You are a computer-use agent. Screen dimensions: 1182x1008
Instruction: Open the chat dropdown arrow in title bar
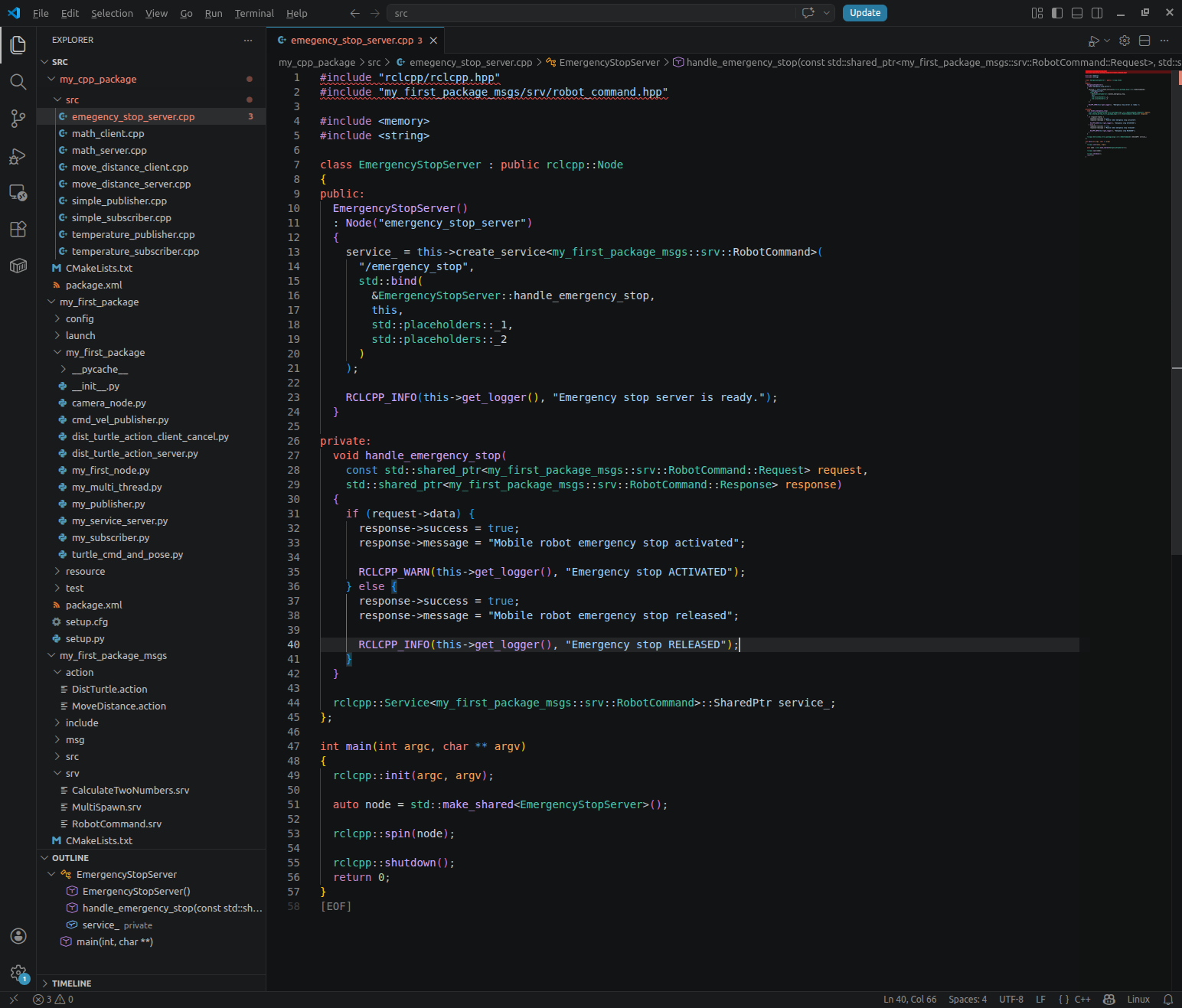click(826, 13)
